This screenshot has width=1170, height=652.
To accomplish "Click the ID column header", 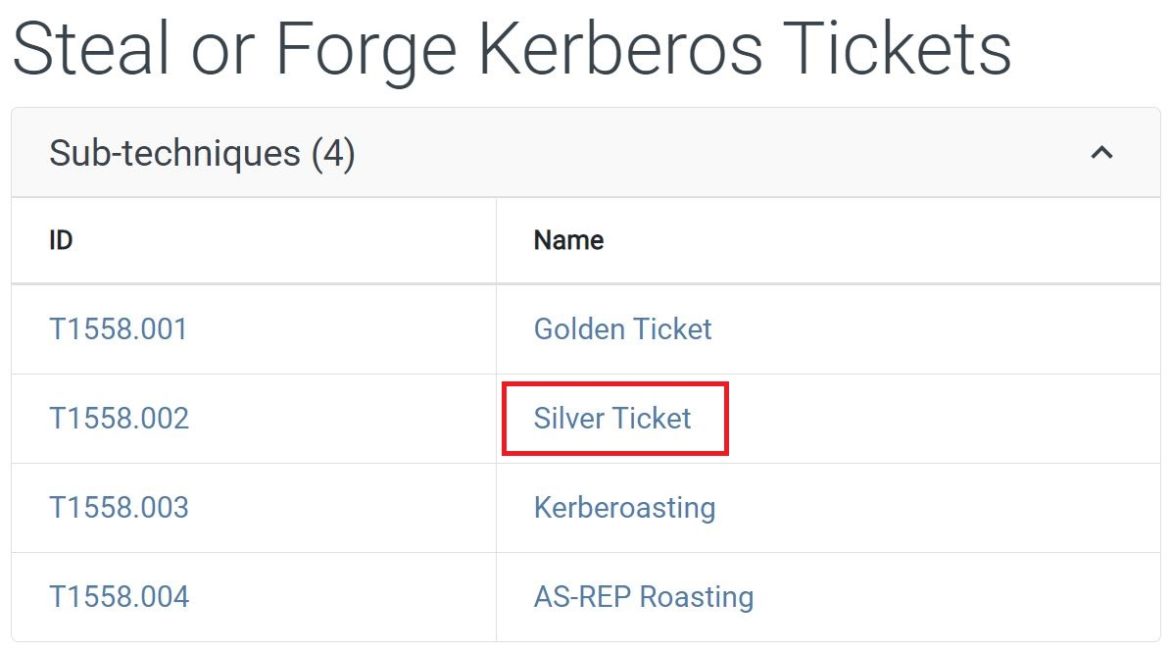I will (x=58, y=240).
